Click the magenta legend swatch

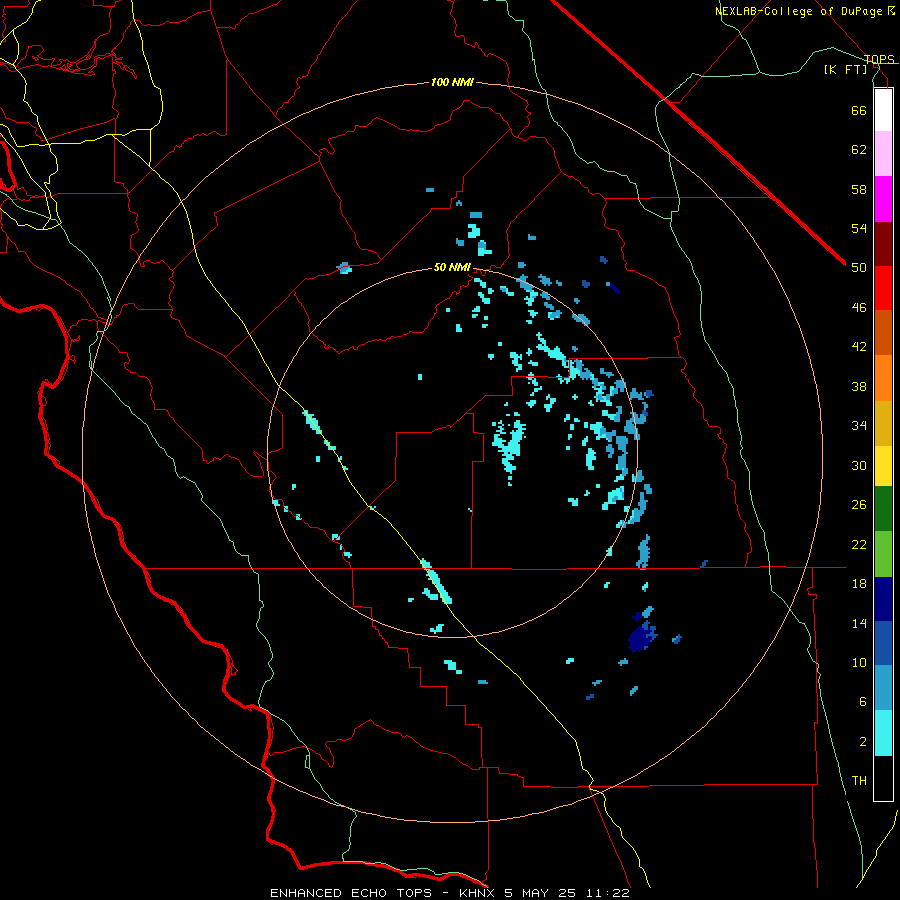[883, 199]
